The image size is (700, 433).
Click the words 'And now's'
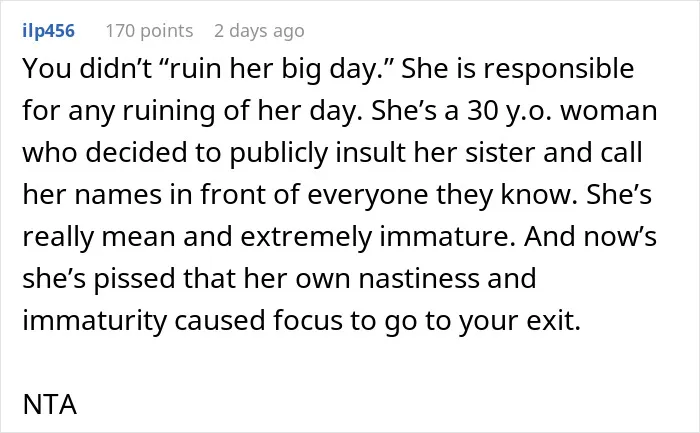tap(591, 237)
